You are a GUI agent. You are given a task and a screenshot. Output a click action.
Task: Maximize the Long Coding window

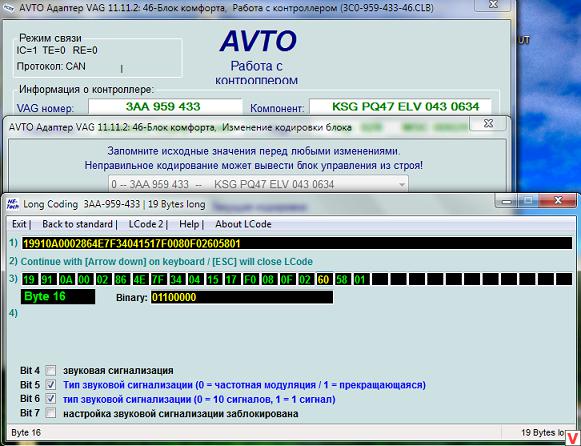528,201
